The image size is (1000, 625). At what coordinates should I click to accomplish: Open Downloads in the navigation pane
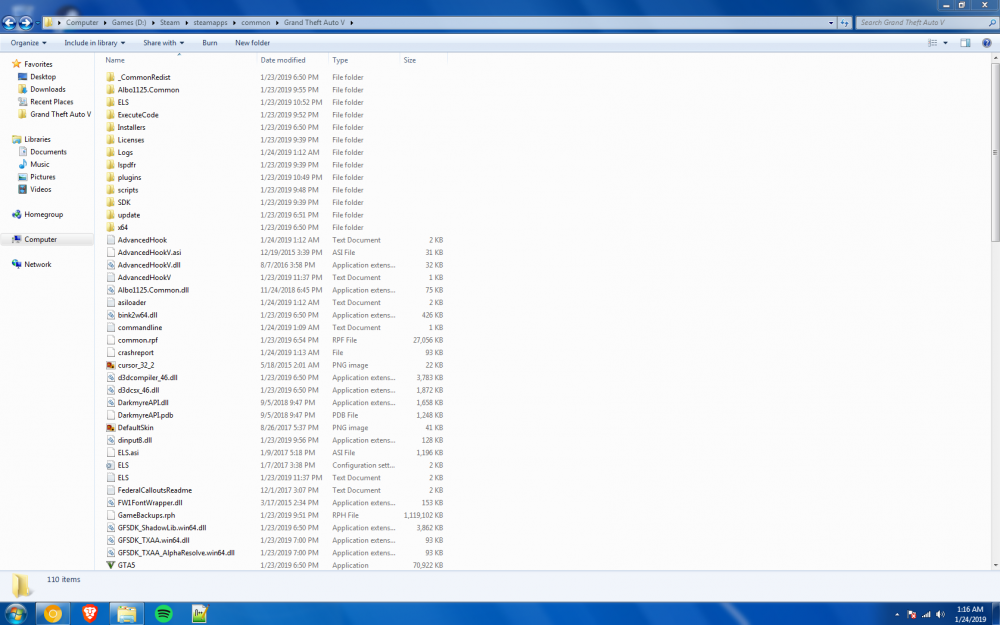(x=48, y=89)
